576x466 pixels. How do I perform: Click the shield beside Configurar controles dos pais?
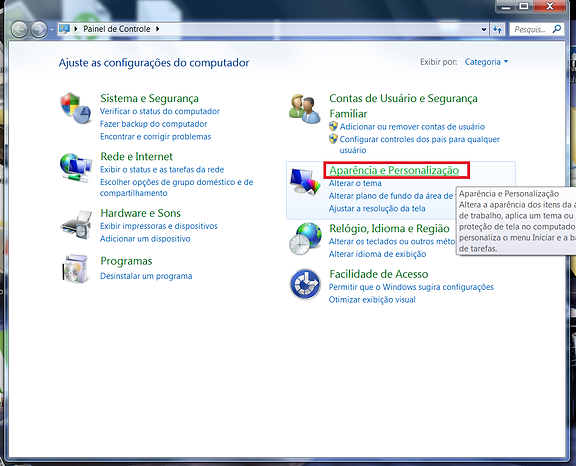[333, 139]
